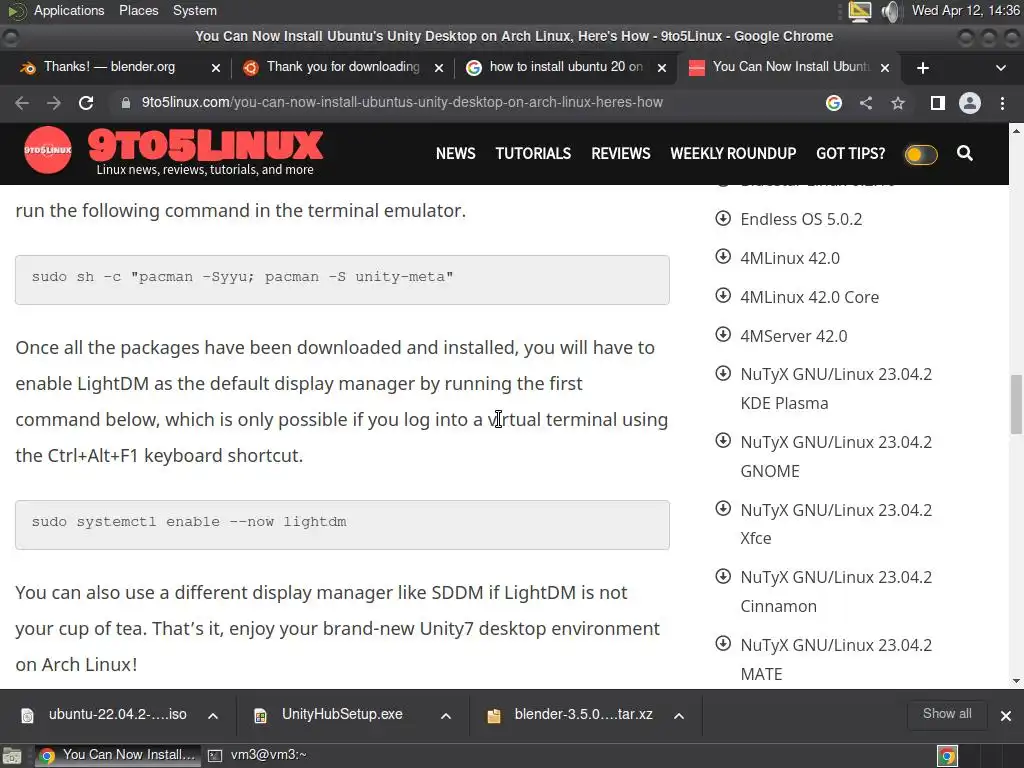Open the NEWS section
1024x768 pixels.
coord(455,153)
